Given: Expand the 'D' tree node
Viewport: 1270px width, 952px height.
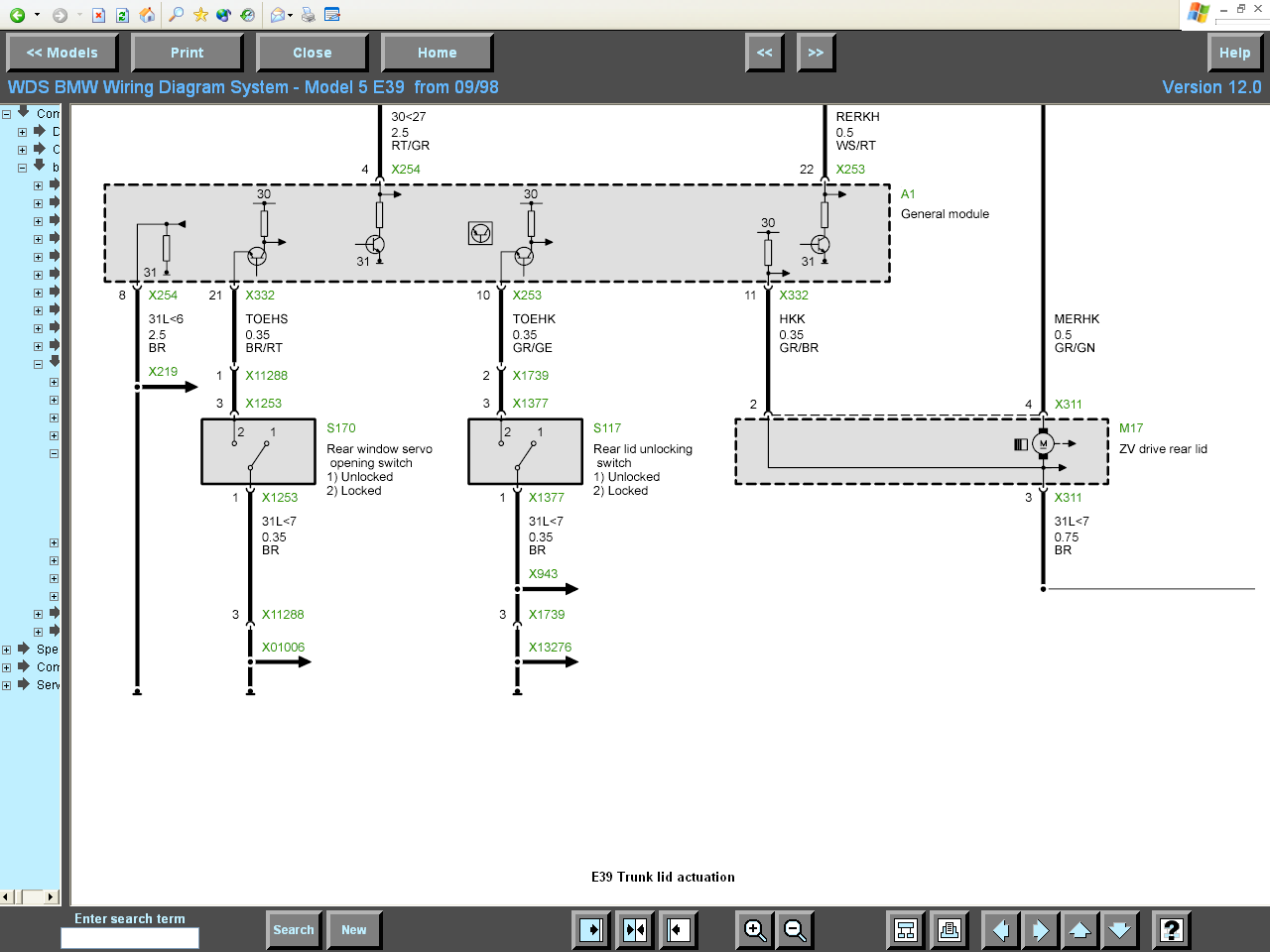Looking at the screenshot, I should pyautogui.click(x=22, y=132).
